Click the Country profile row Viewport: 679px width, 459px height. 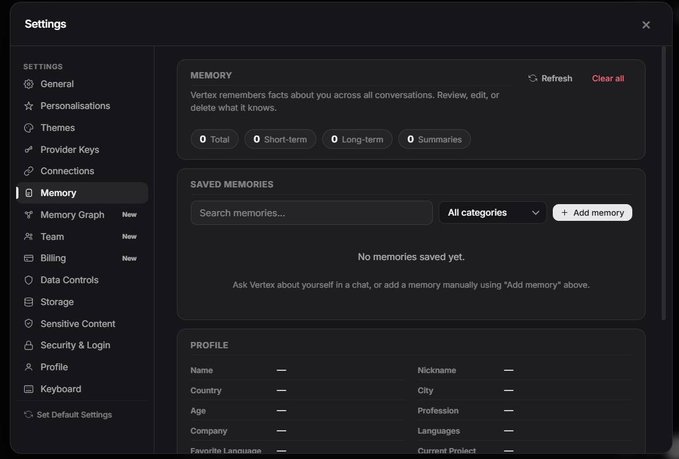coord(297,390)
